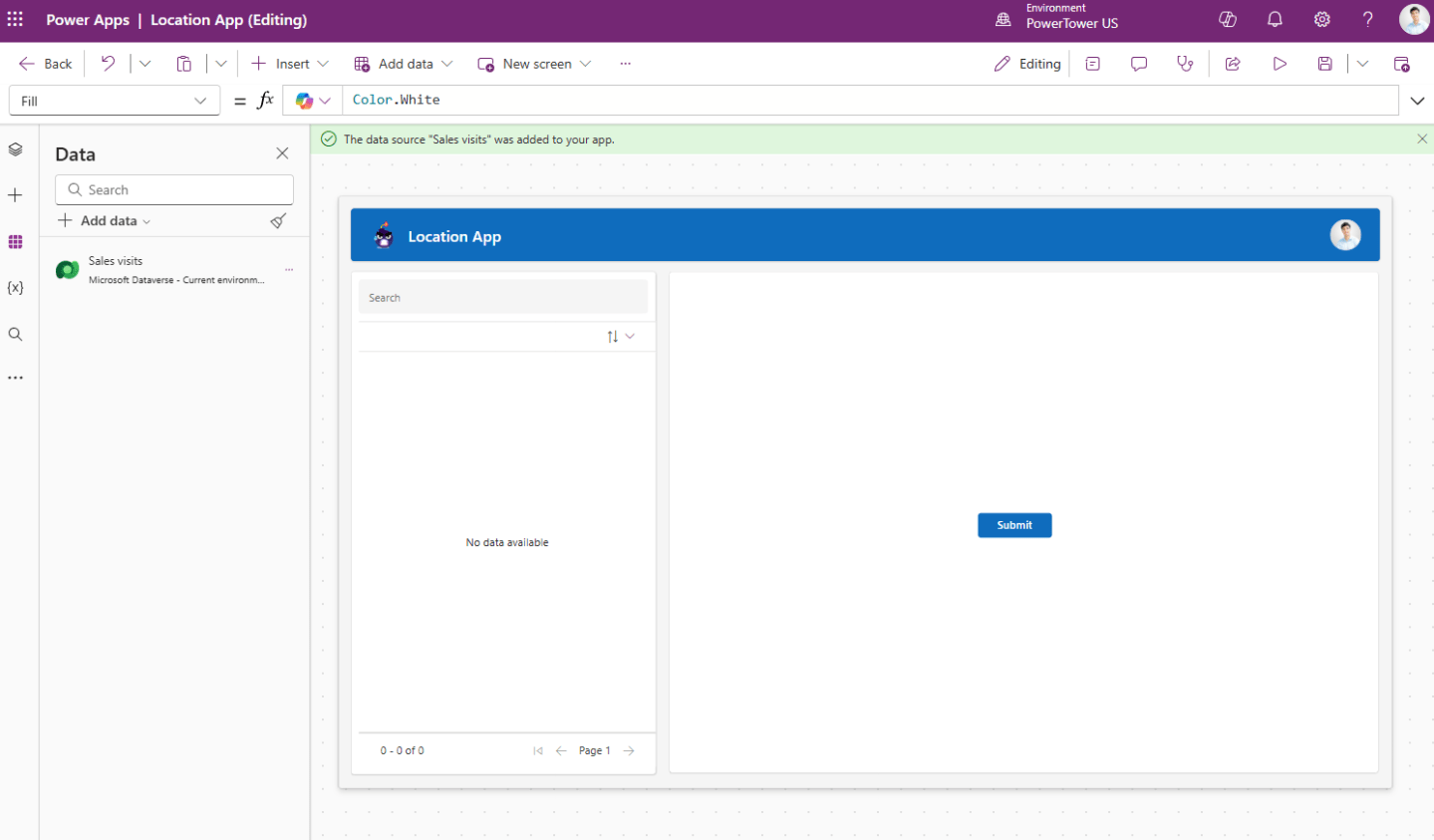Open the Search panel in left sidebar
The image size is (1434, 840).
(15, 334)
